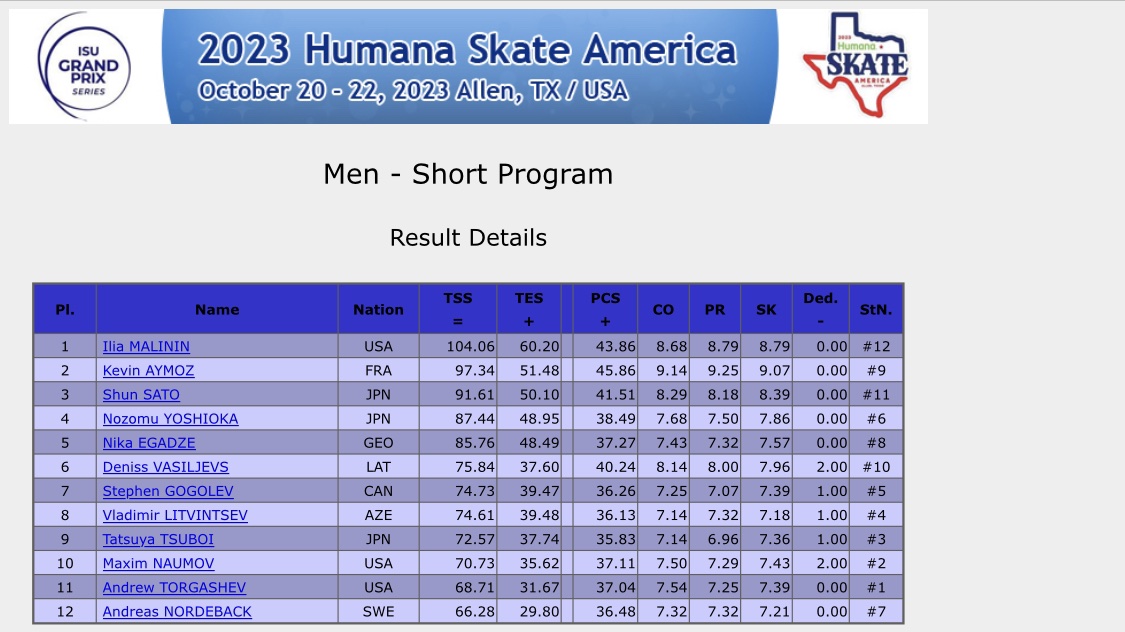This screenshot has height=632, width=1125.
Task: Select the Deniss VASILJEVS link
Action: [166, 467]
